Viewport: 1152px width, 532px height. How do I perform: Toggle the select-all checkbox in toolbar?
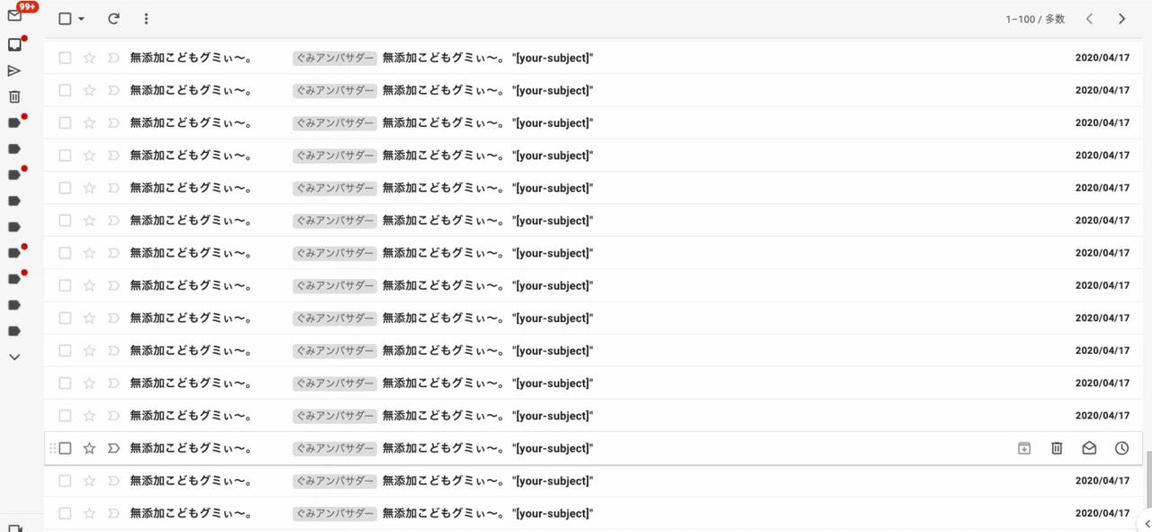(65, 19)
